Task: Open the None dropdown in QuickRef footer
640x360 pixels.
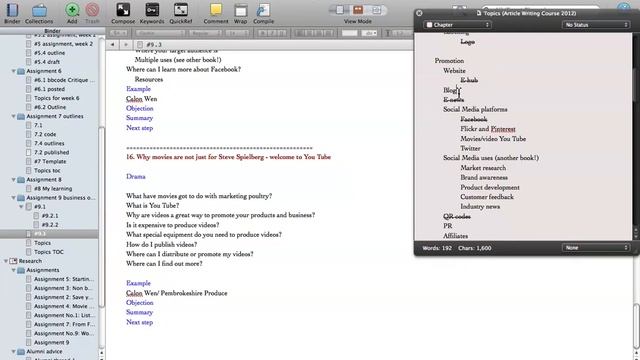Action: [596, 248]
